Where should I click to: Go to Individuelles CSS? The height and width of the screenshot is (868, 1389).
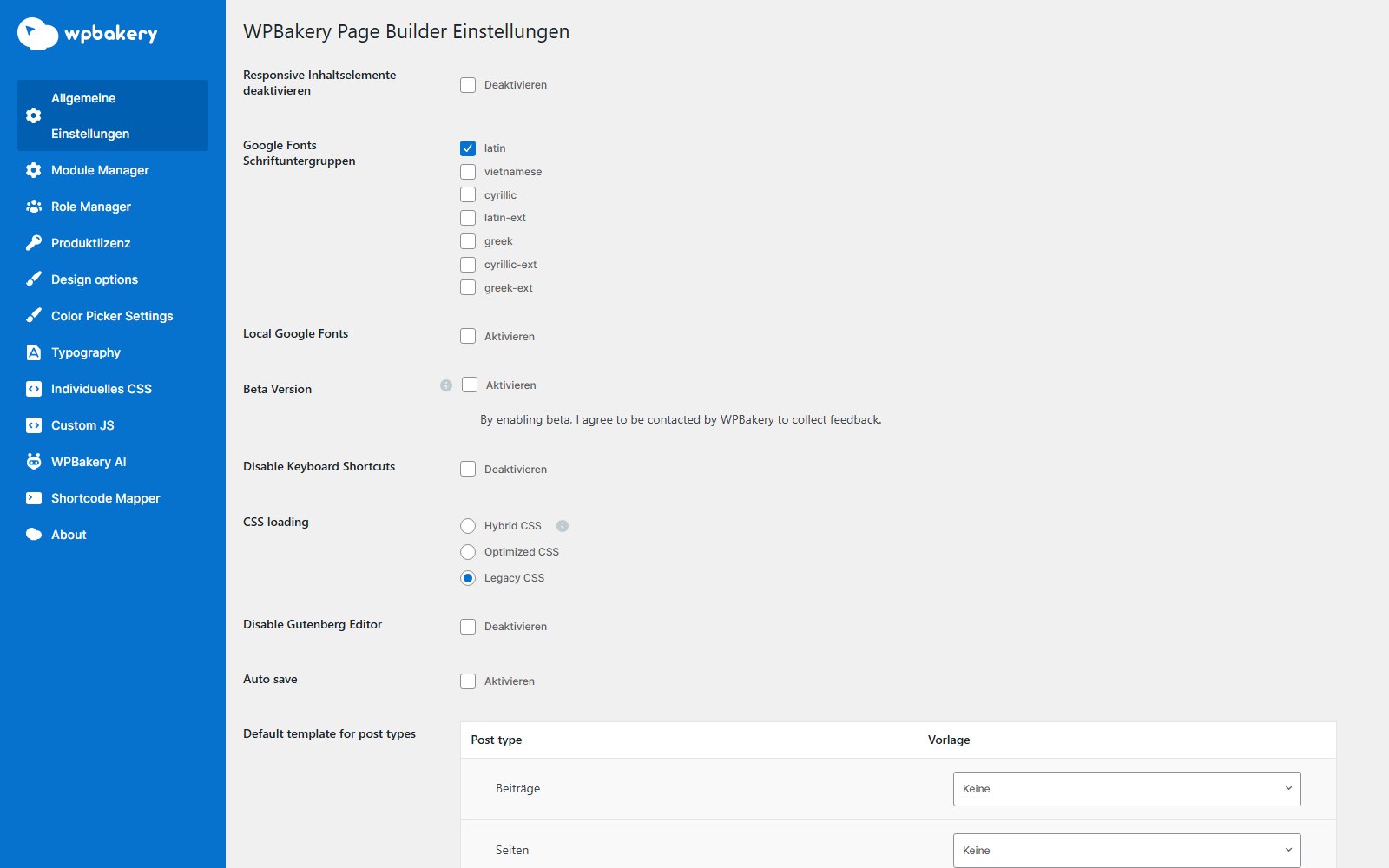point(113,389)
